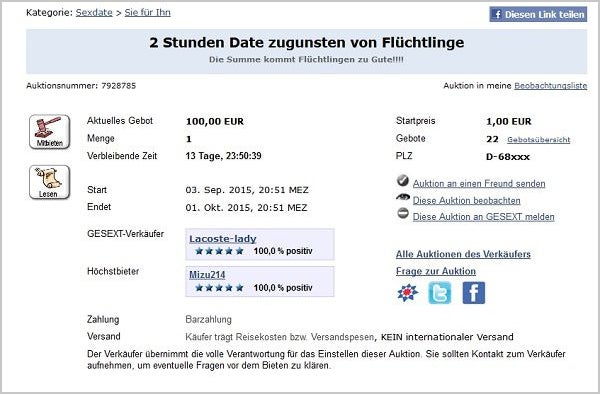Click the large Facebook share icon
The image size is (600, 394).
point(474,293)
